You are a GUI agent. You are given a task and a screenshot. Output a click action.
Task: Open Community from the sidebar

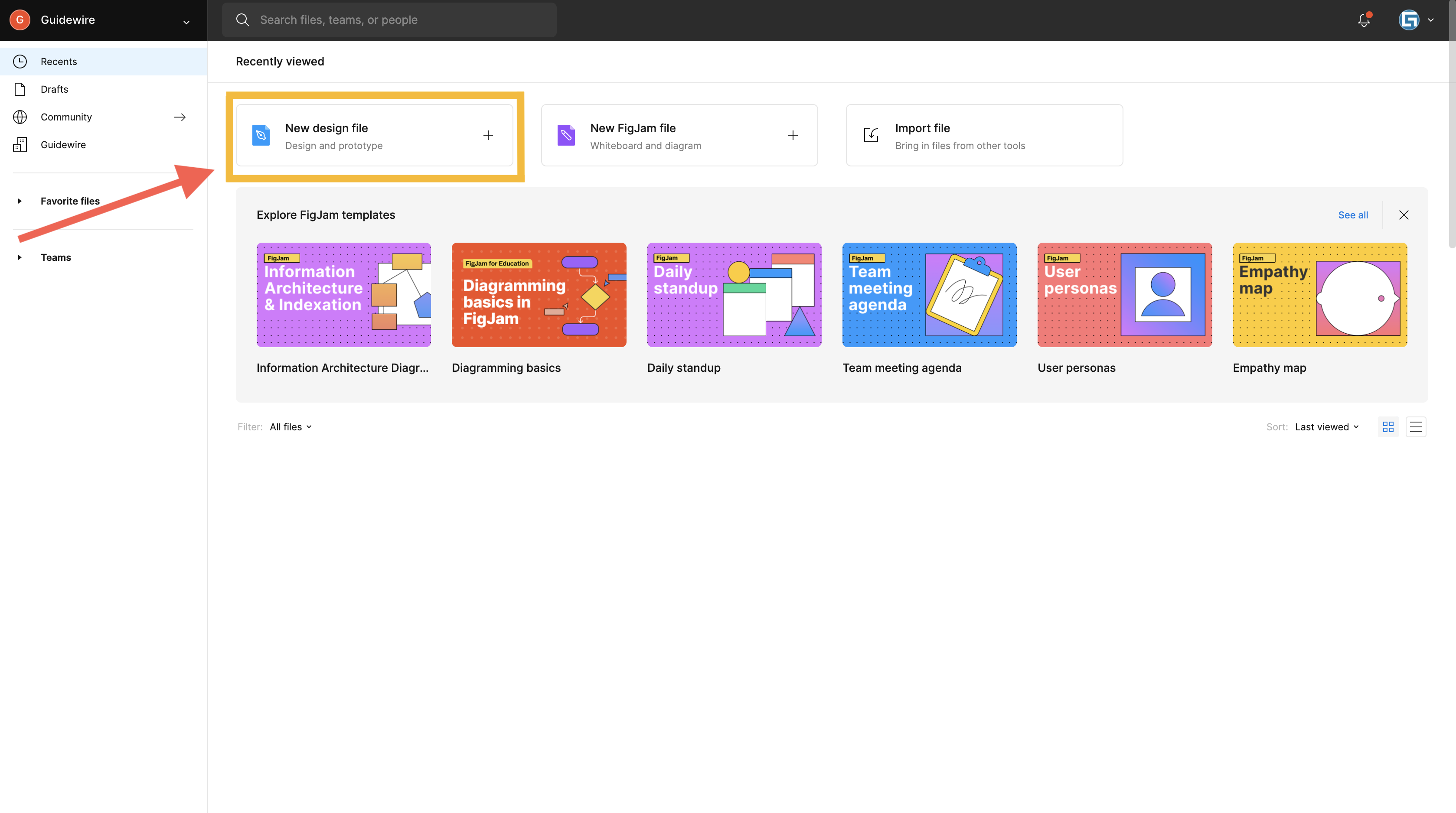coord(104,117)
